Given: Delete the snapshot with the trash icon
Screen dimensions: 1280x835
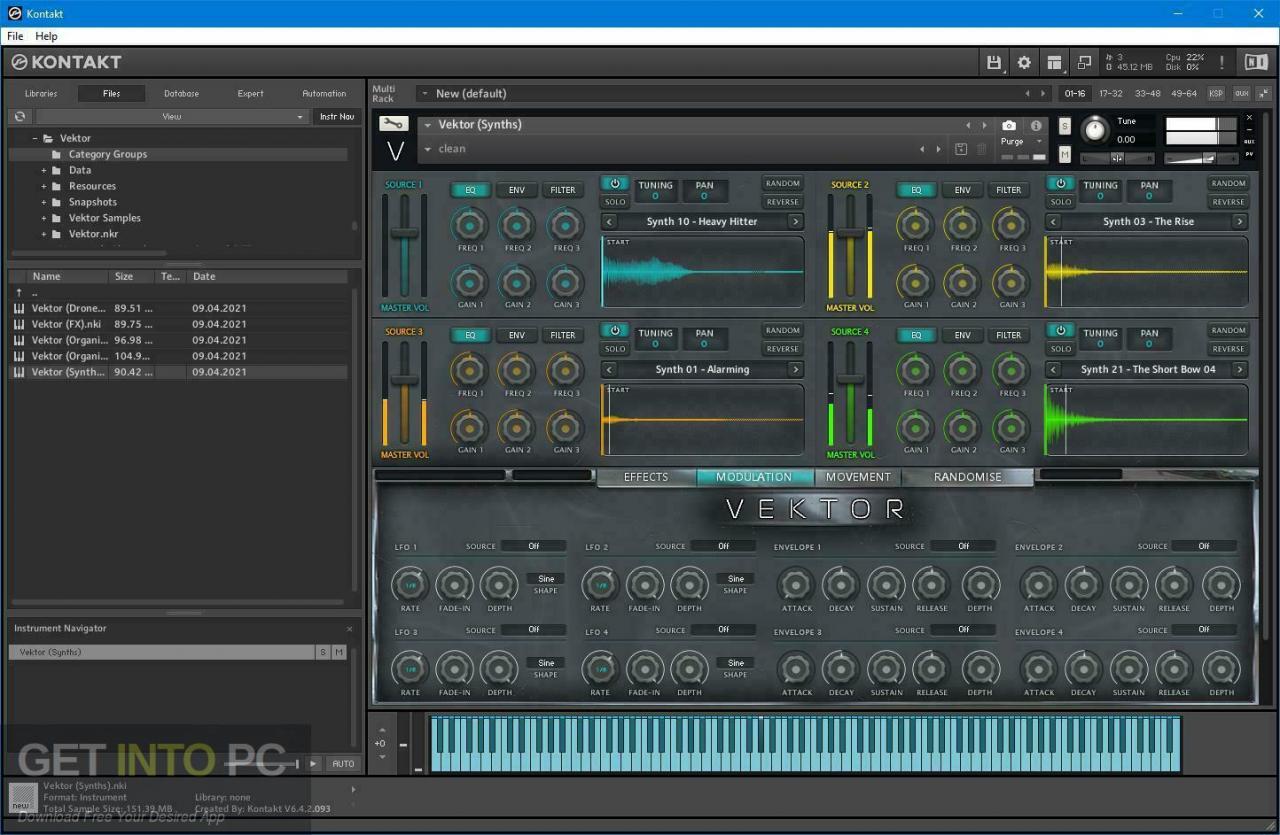Looking at the screenshot, I should (x=981, y=149).
